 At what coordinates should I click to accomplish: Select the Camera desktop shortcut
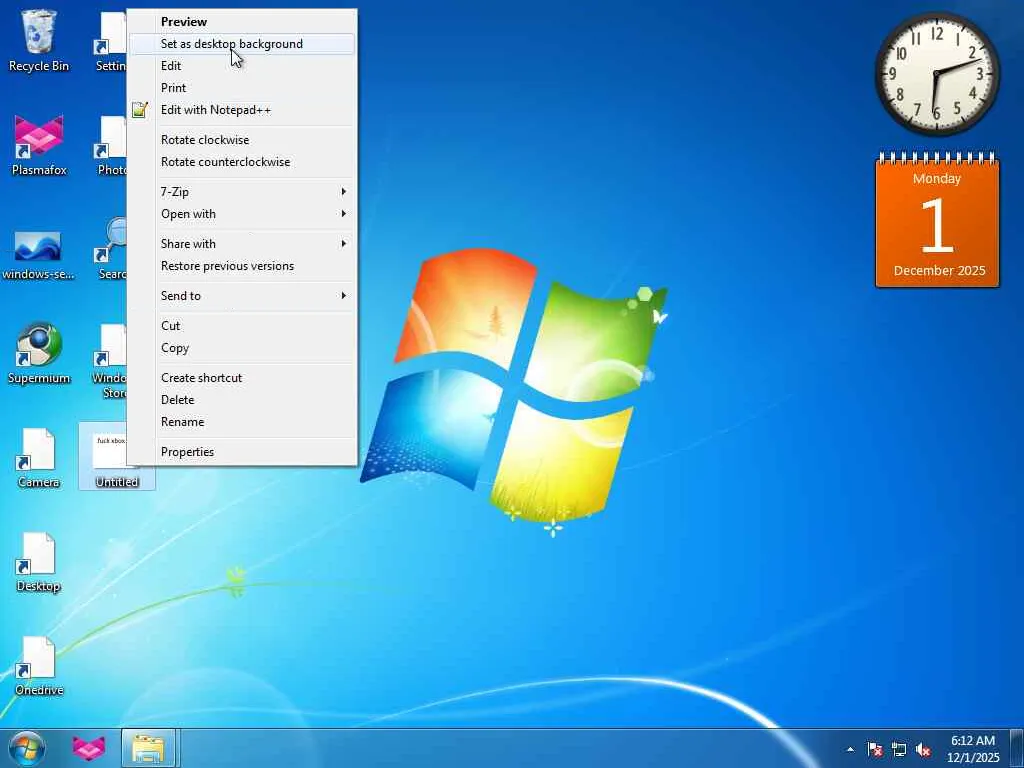39,458
